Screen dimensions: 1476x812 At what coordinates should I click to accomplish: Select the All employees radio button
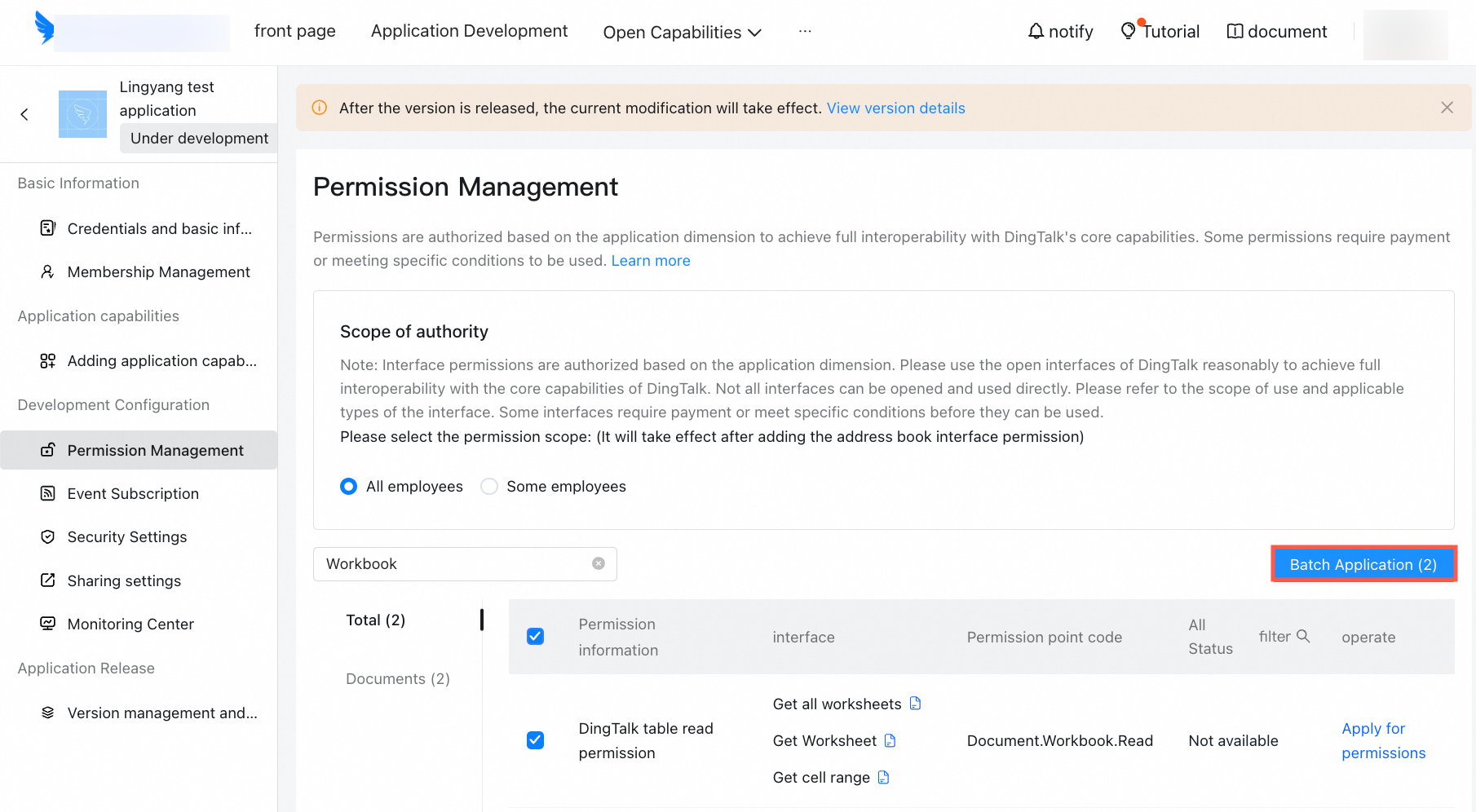coord(349,487)
